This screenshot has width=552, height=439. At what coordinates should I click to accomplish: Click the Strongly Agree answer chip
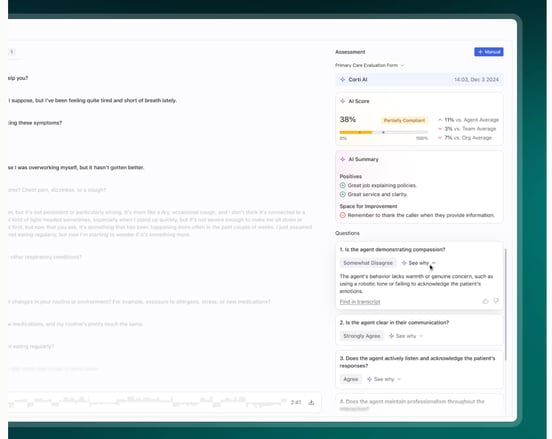pyautogui.click(x=362, y=336)
